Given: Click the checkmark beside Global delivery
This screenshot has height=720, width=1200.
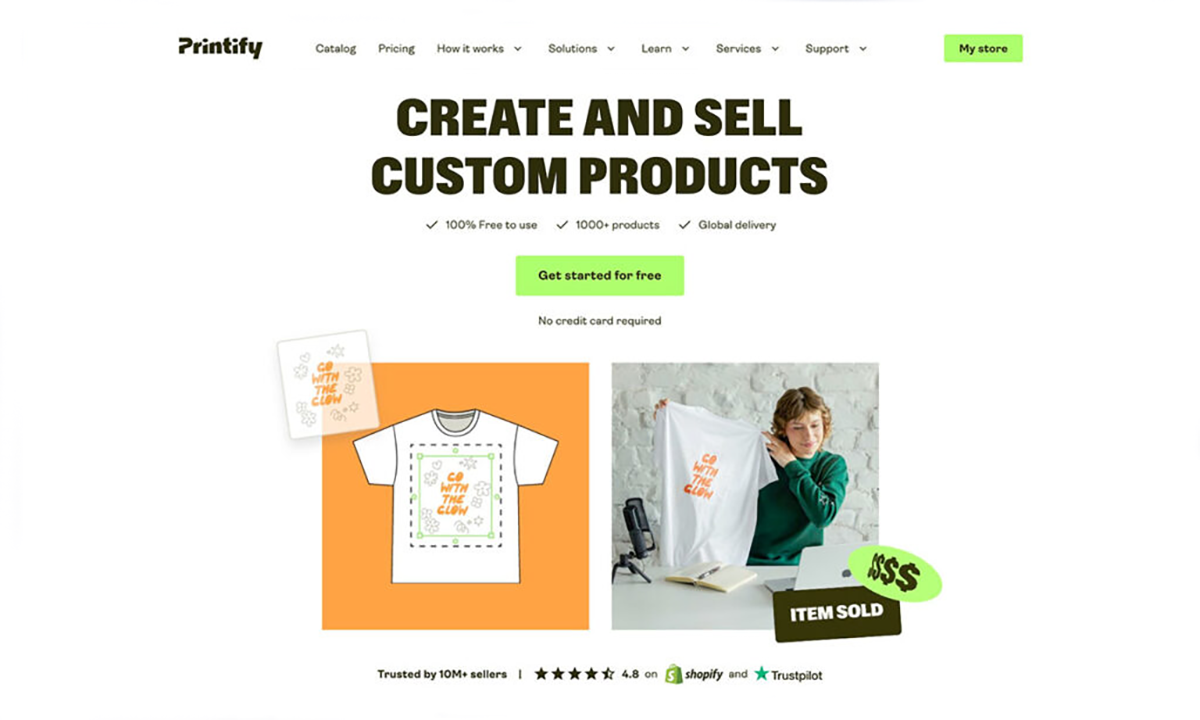Looking at the screenshot, I should 684,225.
